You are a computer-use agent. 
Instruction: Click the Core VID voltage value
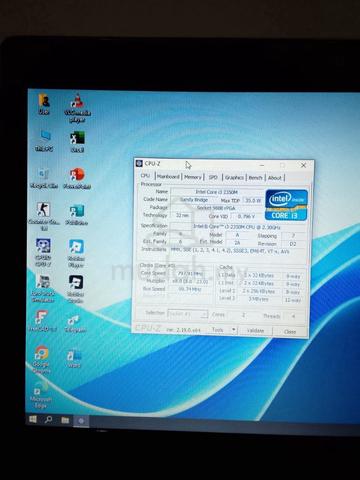pyautogui.click(x=247, y=216)
